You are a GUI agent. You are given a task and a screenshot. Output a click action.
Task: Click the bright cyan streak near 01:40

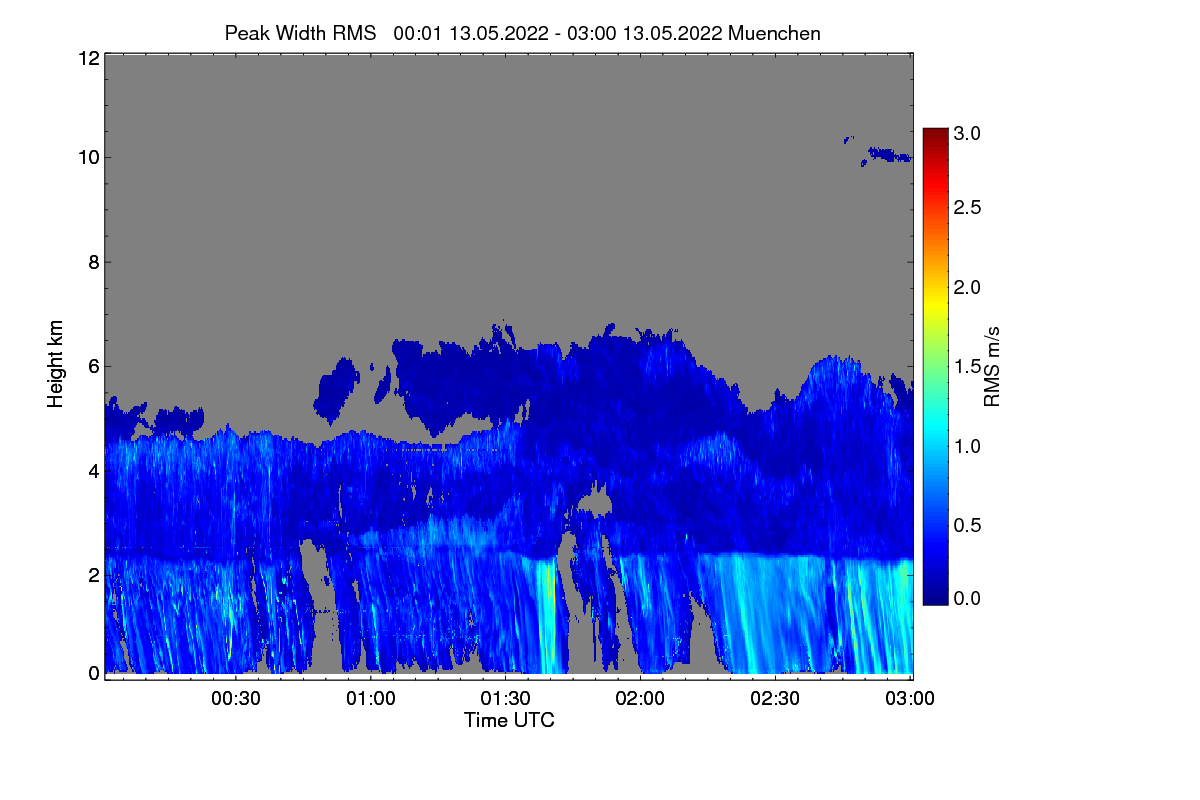coord(547,615)
